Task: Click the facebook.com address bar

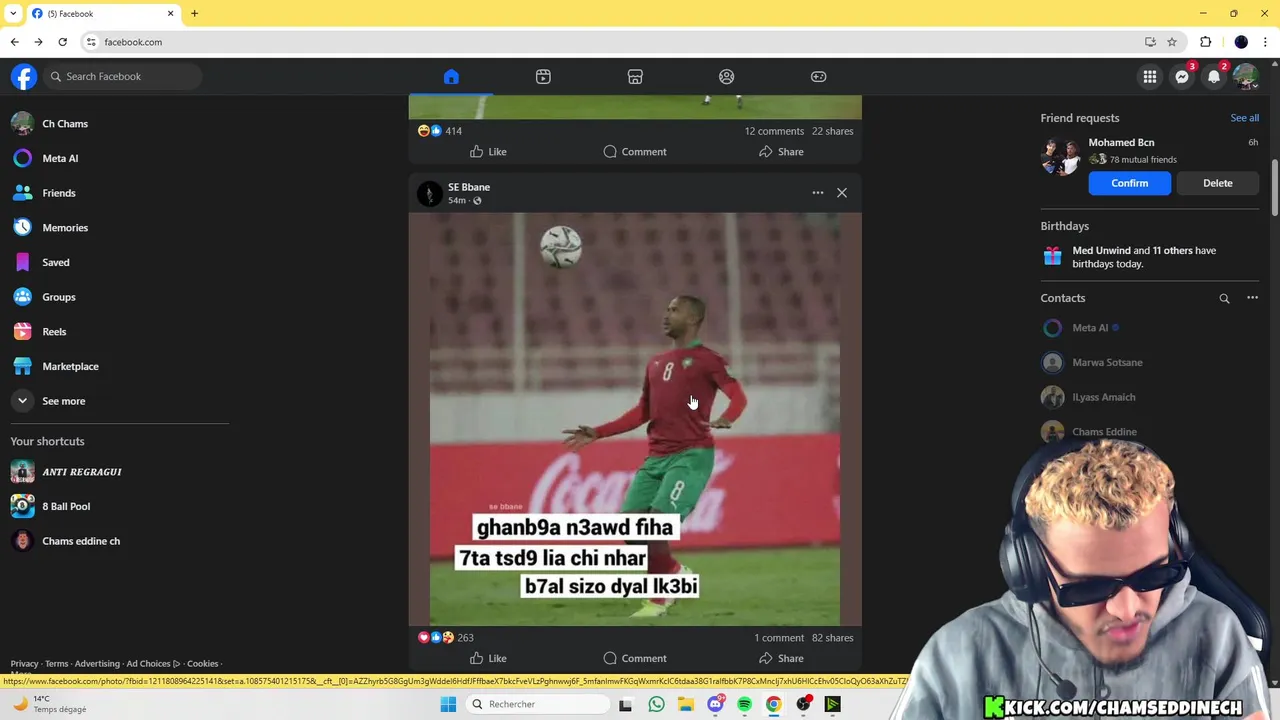Action: coord(620,42)
